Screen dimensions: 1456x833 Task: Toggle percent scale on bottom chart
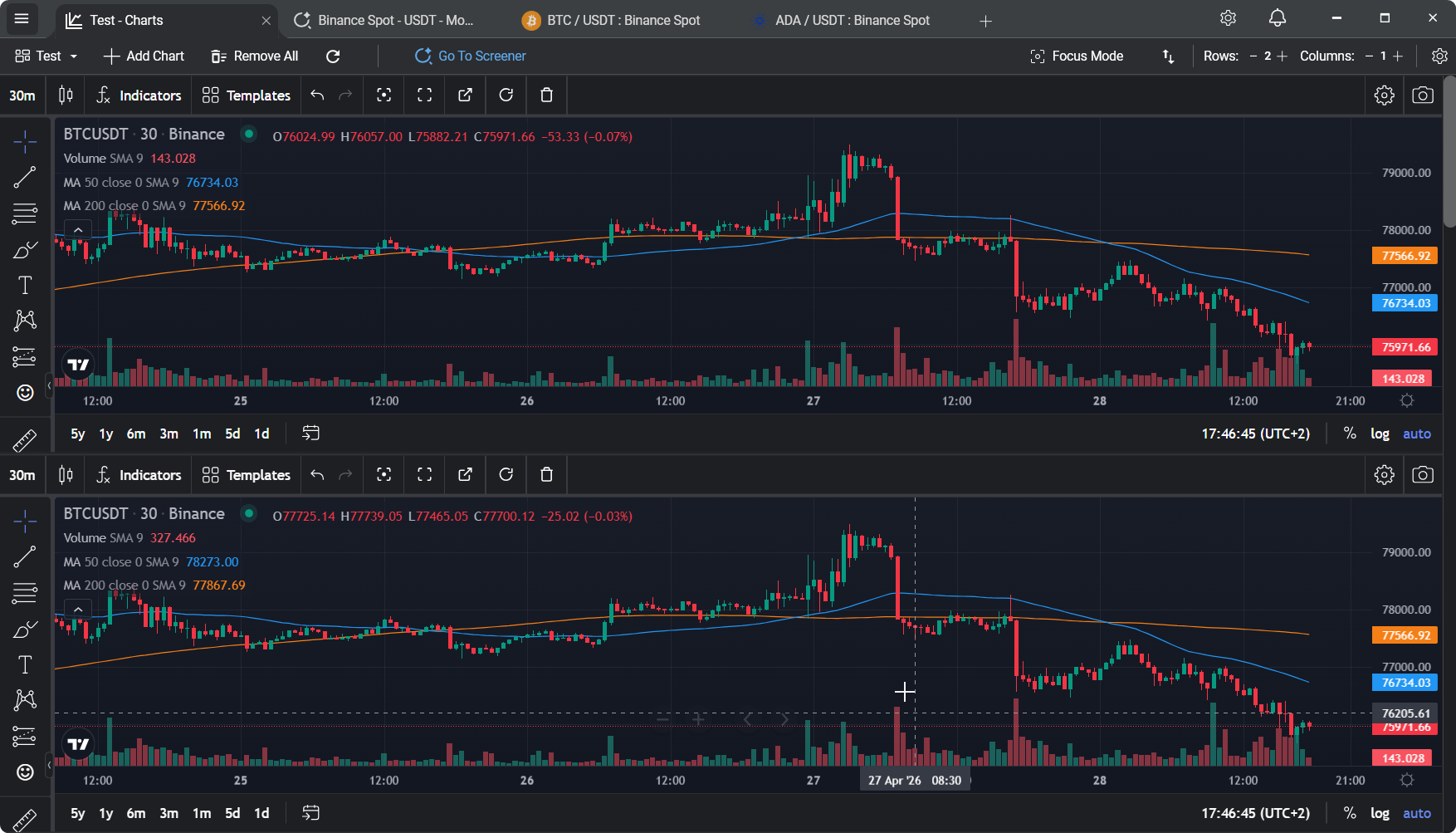pos(1350,813)
